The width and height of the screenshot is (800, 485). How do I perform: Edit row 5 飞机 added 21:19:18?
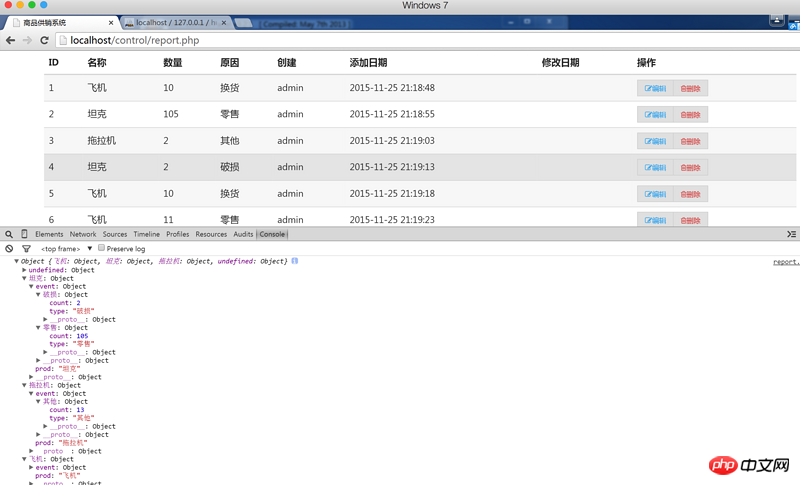click(655, 194)
